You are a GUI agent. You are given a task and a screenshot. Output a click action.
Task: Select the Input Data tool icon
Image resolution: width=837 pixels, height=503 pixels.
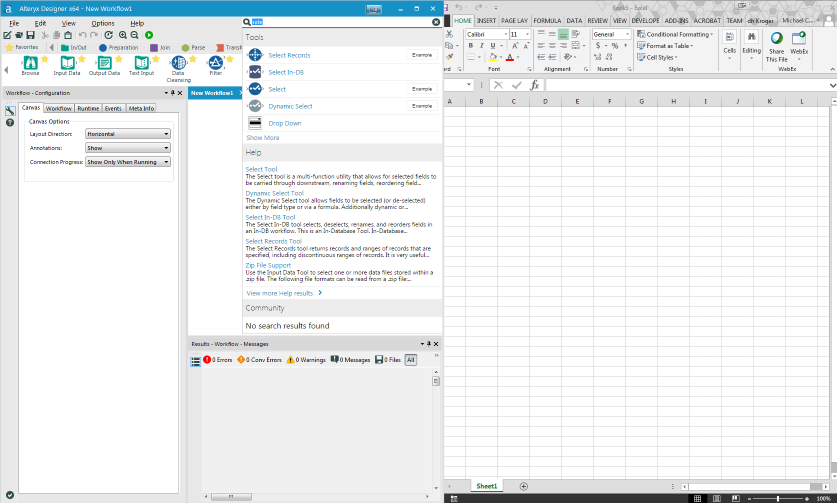pos(67,62)
